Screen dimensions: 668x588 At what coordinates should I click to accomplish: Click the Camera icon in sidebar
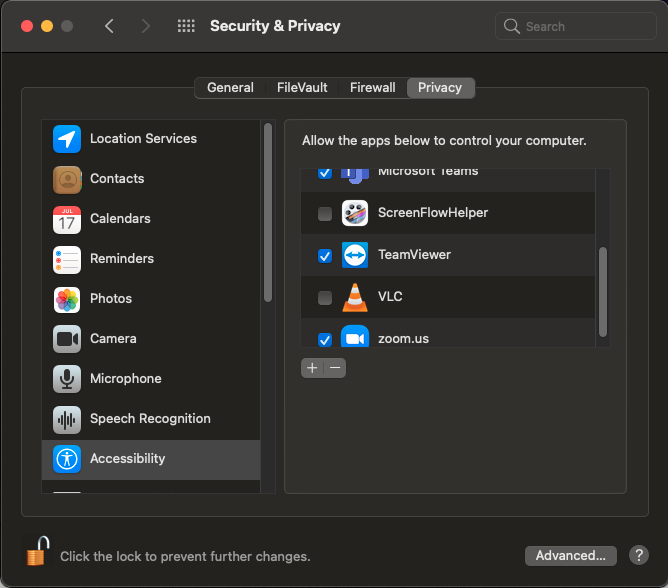(67, 339)
